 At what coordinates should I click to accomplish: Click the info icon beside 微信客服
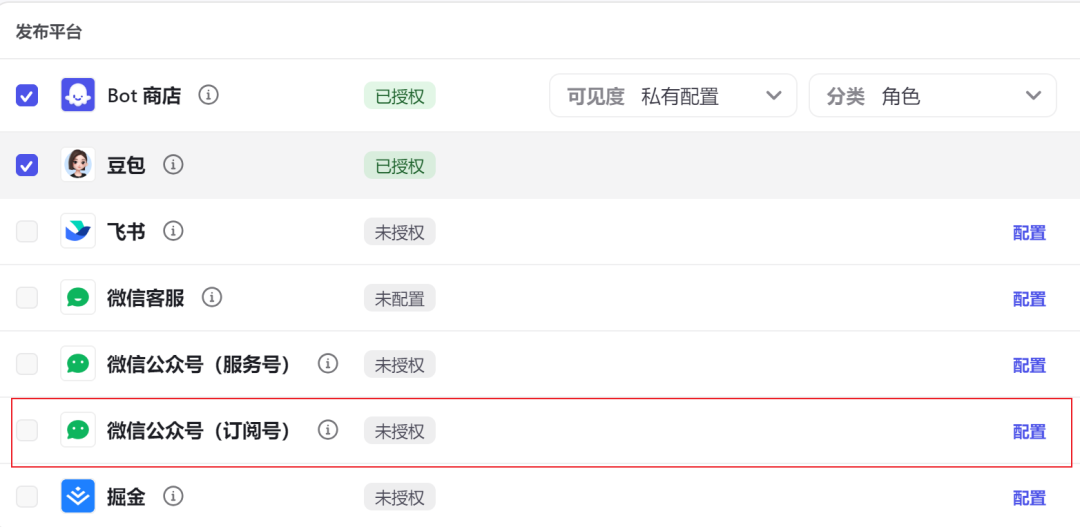(x=211, y=298)
